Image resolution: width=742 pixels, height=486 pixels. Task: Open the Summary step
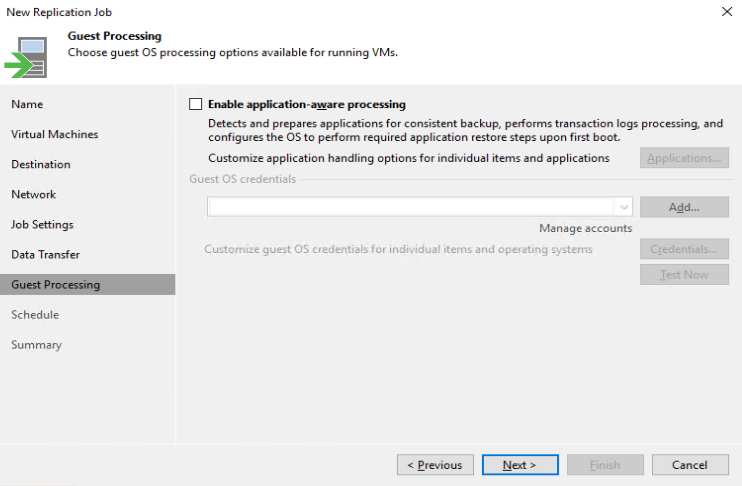tap(36, 345)
